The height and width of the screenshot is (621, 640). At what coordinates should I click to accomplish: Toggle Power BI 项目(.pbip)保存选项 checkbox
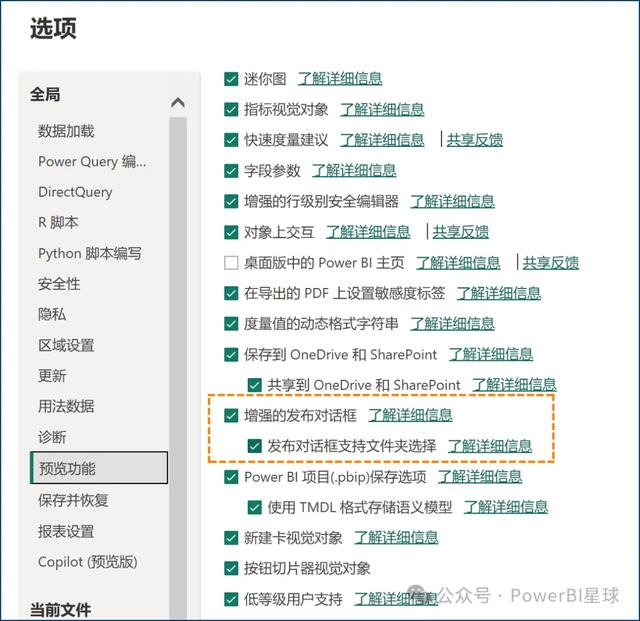click(231, 477)
